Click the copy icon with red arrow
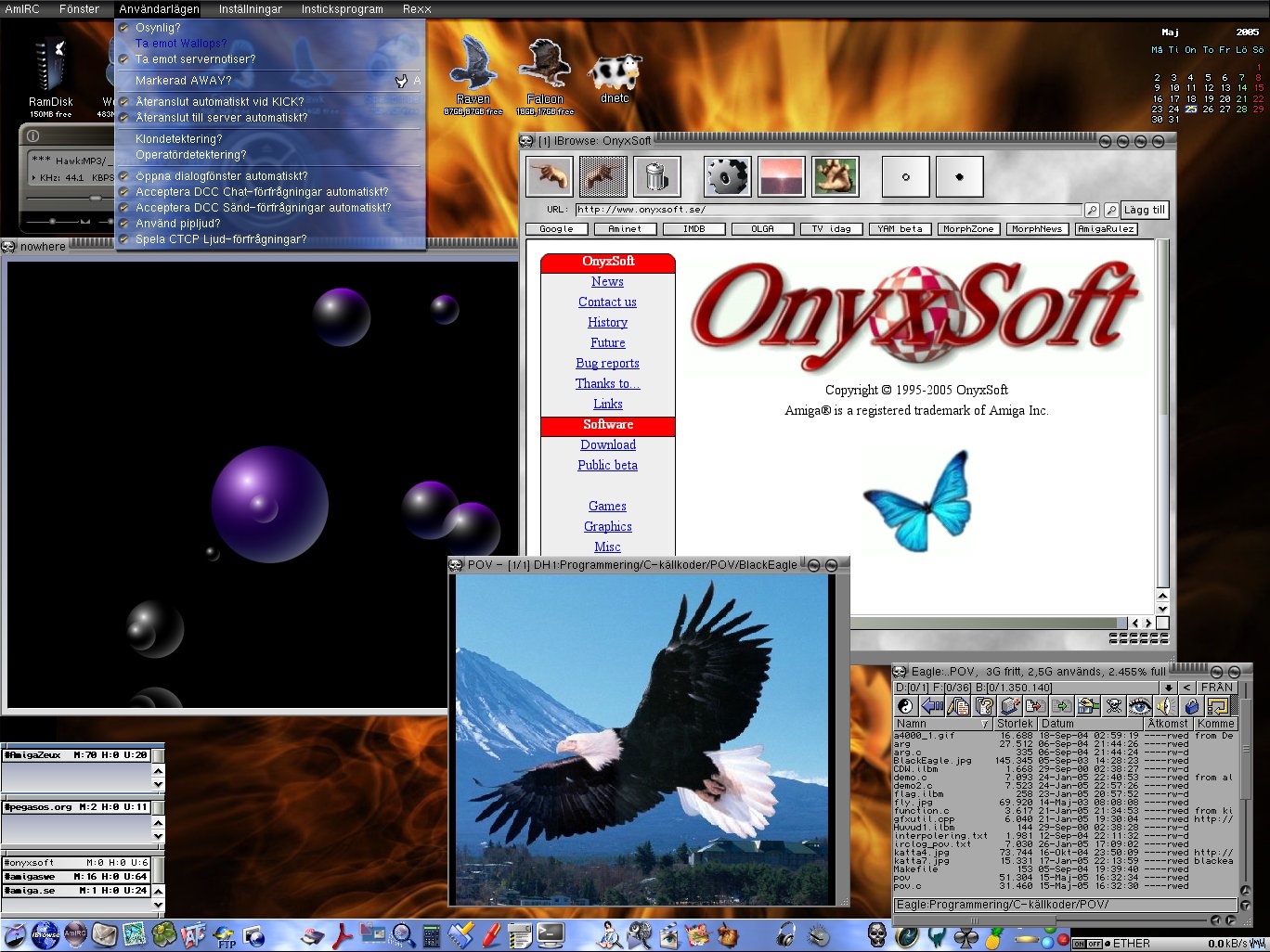This screenshot has height=952, width=1270. coord(1036,707)
